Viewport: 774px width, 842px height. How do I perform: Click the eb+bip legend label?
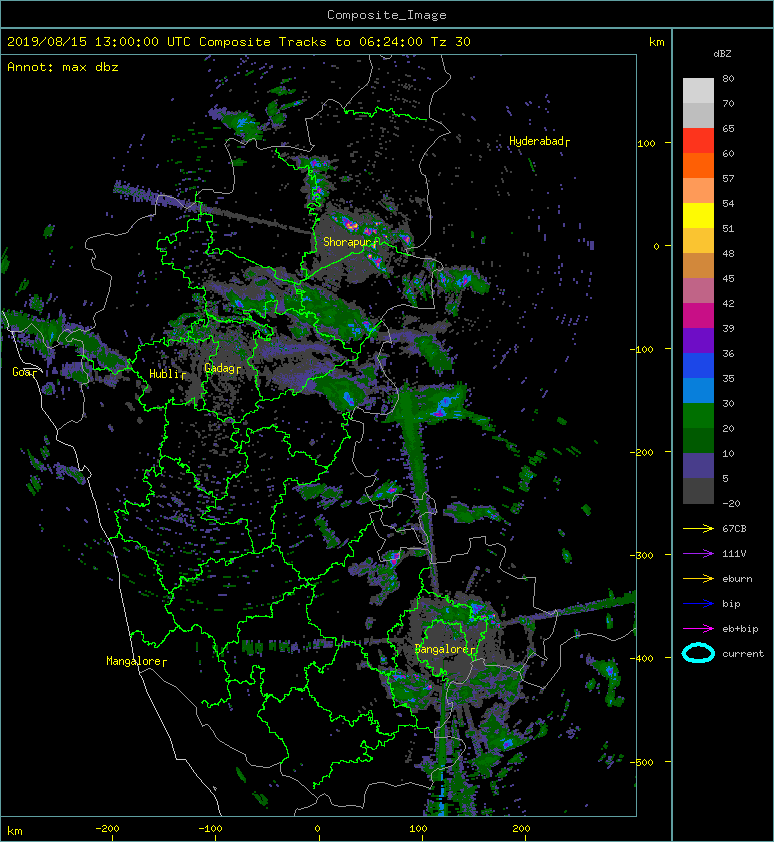tap(740, 629)
